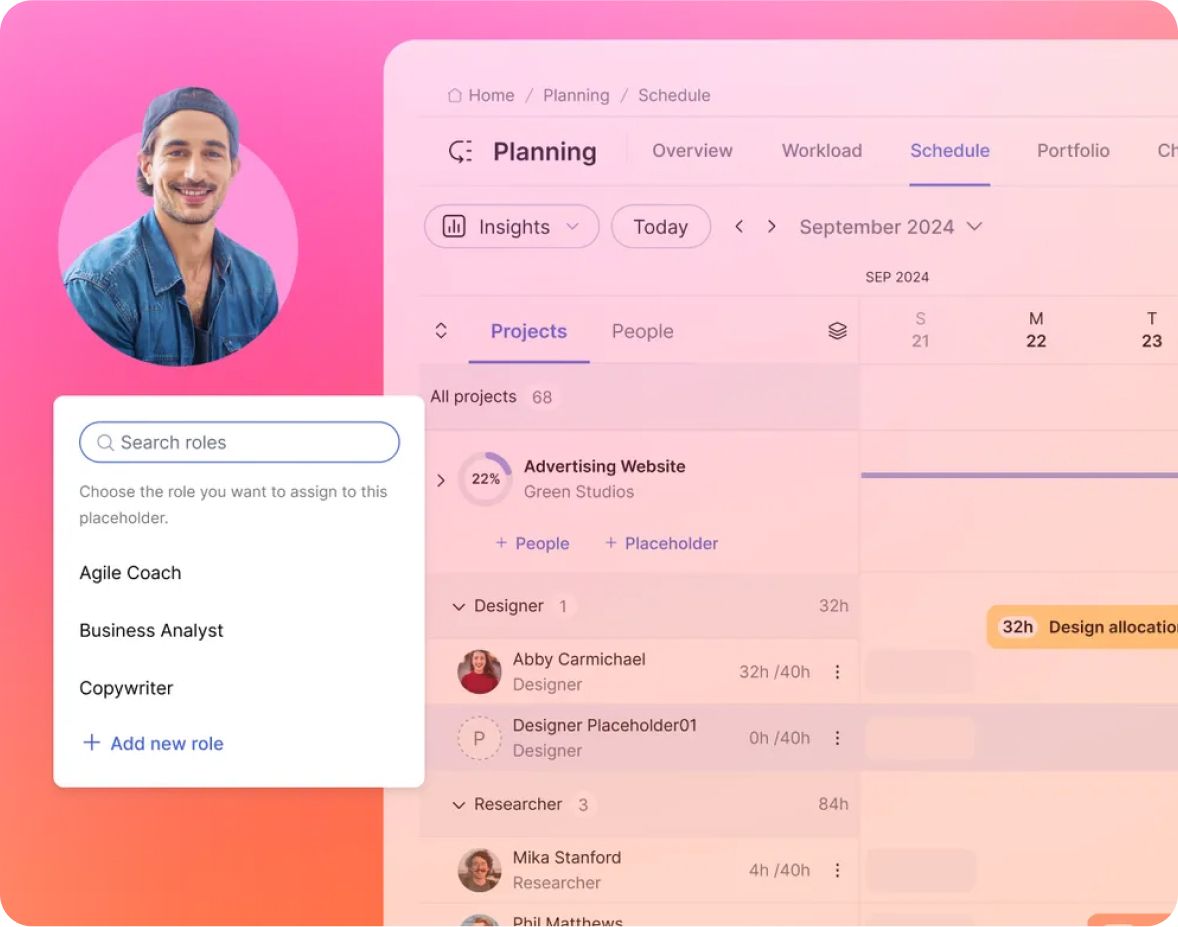This screenshot has width=1178, height=927.
Task: Switch to the Workload tab
Action: 822,150
